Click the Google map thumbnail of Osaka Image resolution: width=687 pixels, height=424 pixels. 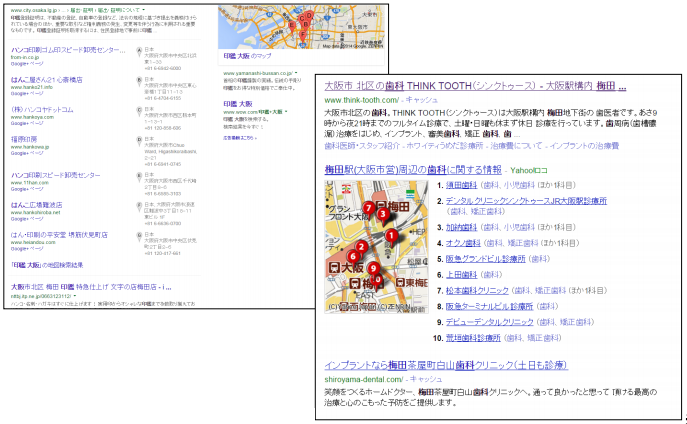pos(301,27)
